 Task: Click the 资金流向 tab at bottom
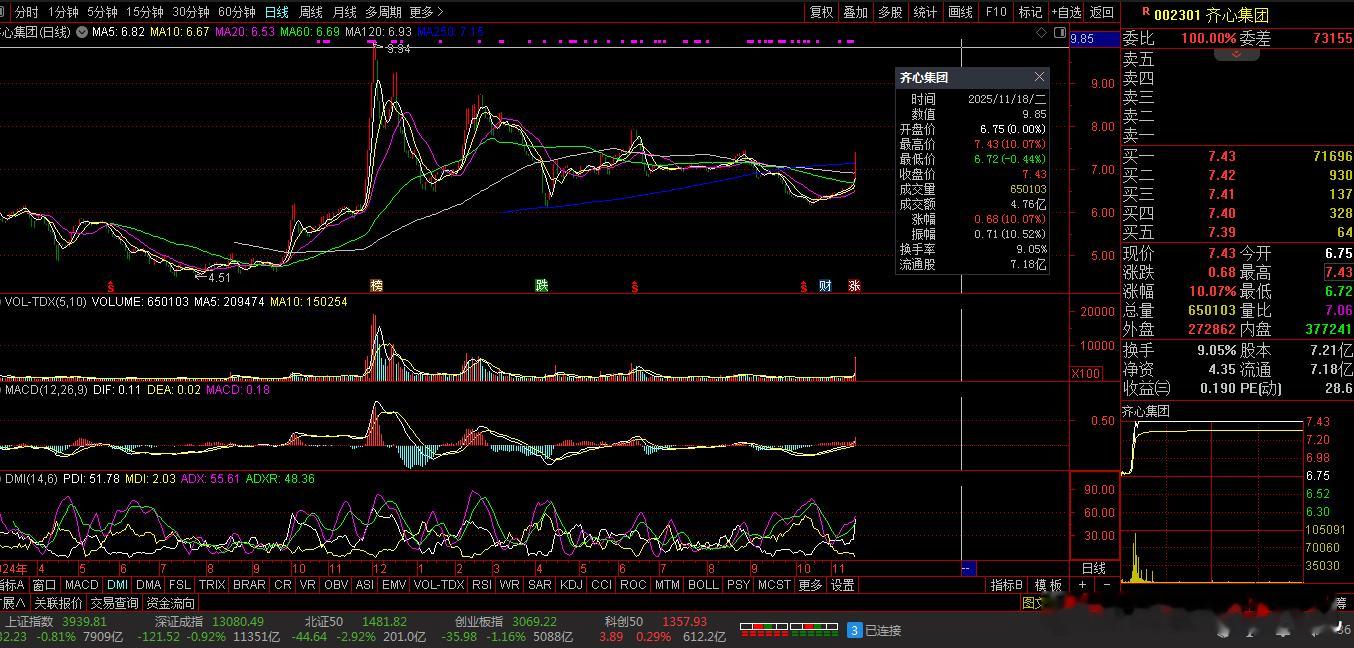point(171,603)
